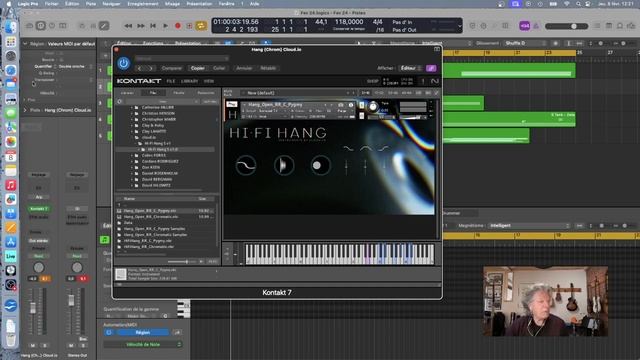Viewport: 640px width, 360px height.
Task: Open the Kontakt 7 instrument slot on channel strip
Action: (39, 209)
